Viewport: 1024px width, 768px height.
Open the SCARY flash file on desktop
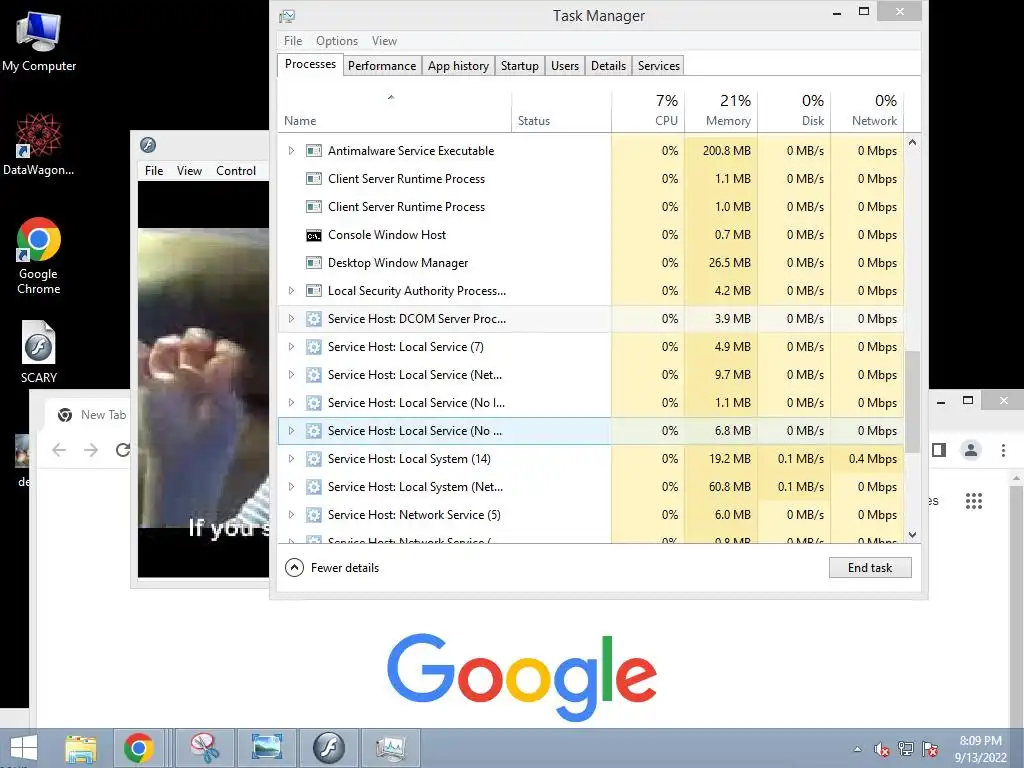[x=39, y=351]
